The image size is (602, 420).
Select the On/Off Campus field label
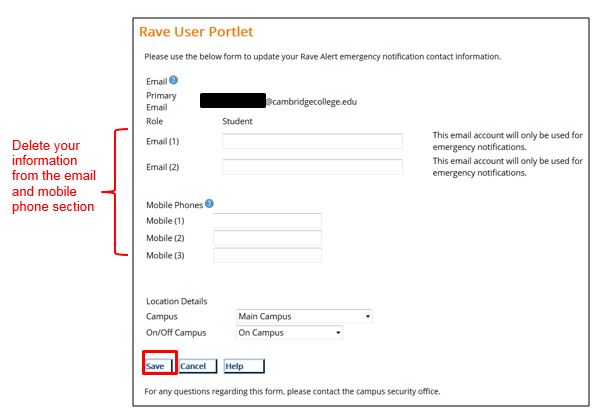tap(176, 332)
